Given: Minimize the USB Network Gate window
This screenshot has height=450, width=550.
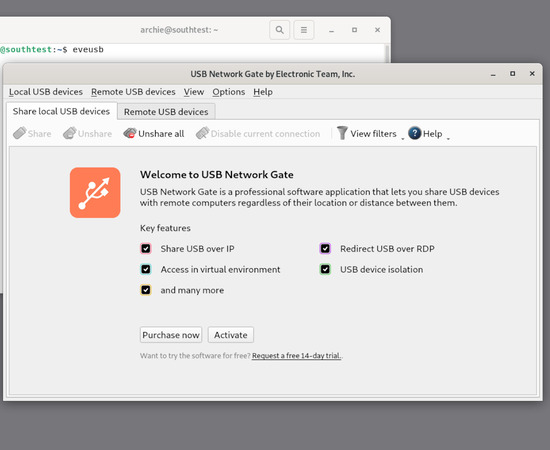Looking at the screenshot, I should tap(493, 74).
